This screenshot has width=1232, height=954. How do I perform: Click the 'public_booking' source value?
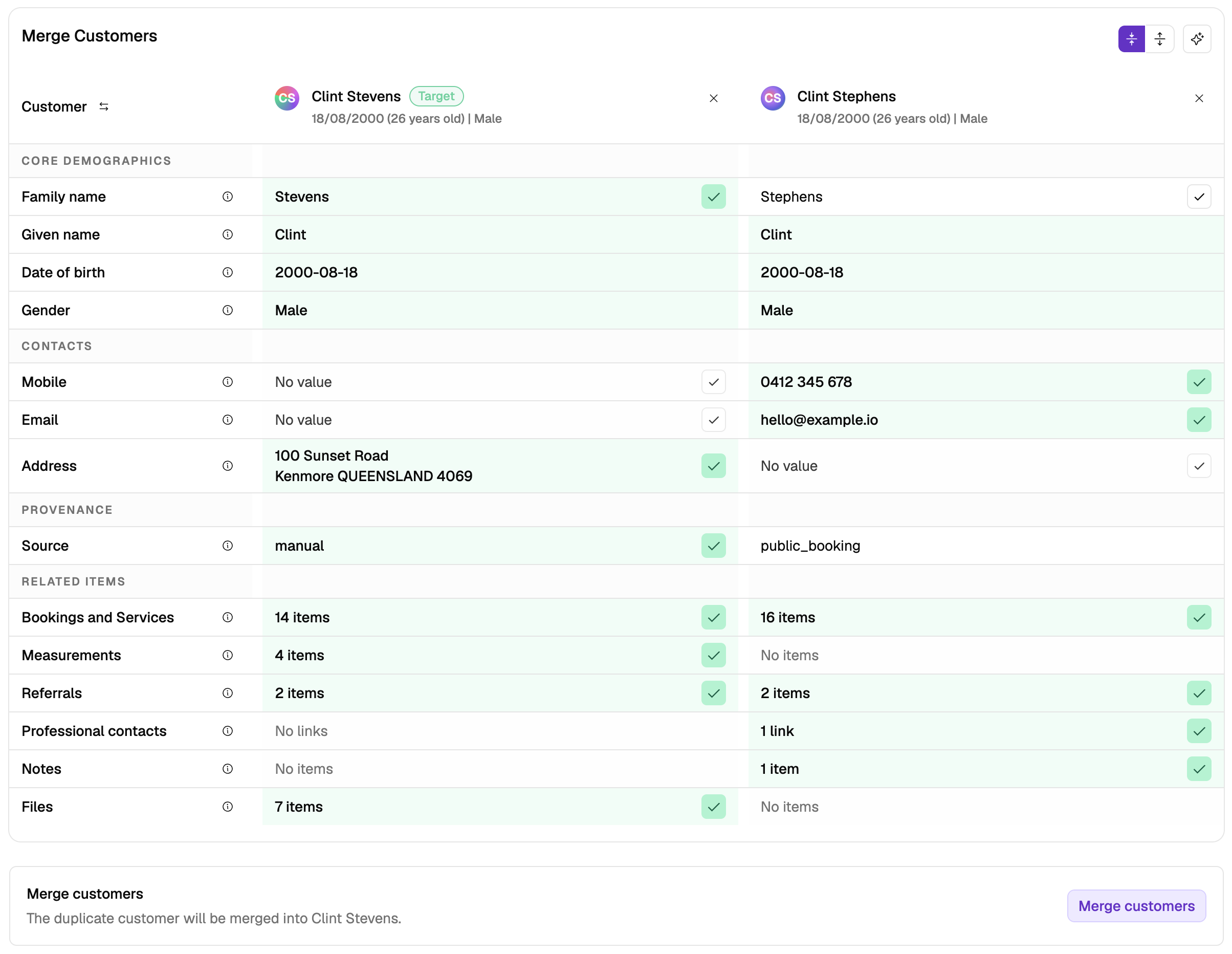pyautogui.click(x=810, y=546)
